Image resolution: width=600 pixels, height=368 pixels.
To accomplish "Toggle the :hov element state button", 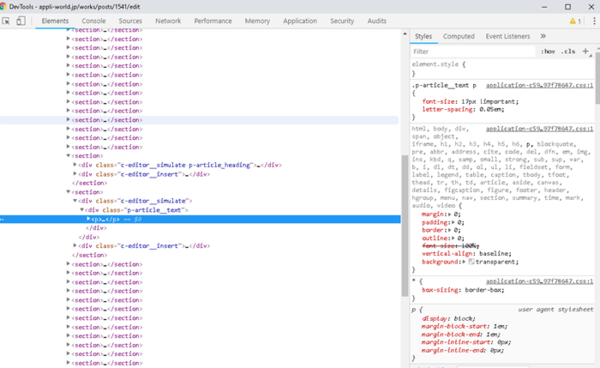I will tap(548, 51).
